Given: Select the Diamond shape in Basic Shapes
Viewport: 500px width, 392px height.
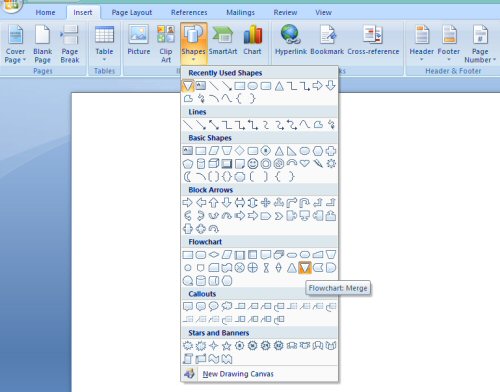Looking at the screenshot, I should coord(240,151).
